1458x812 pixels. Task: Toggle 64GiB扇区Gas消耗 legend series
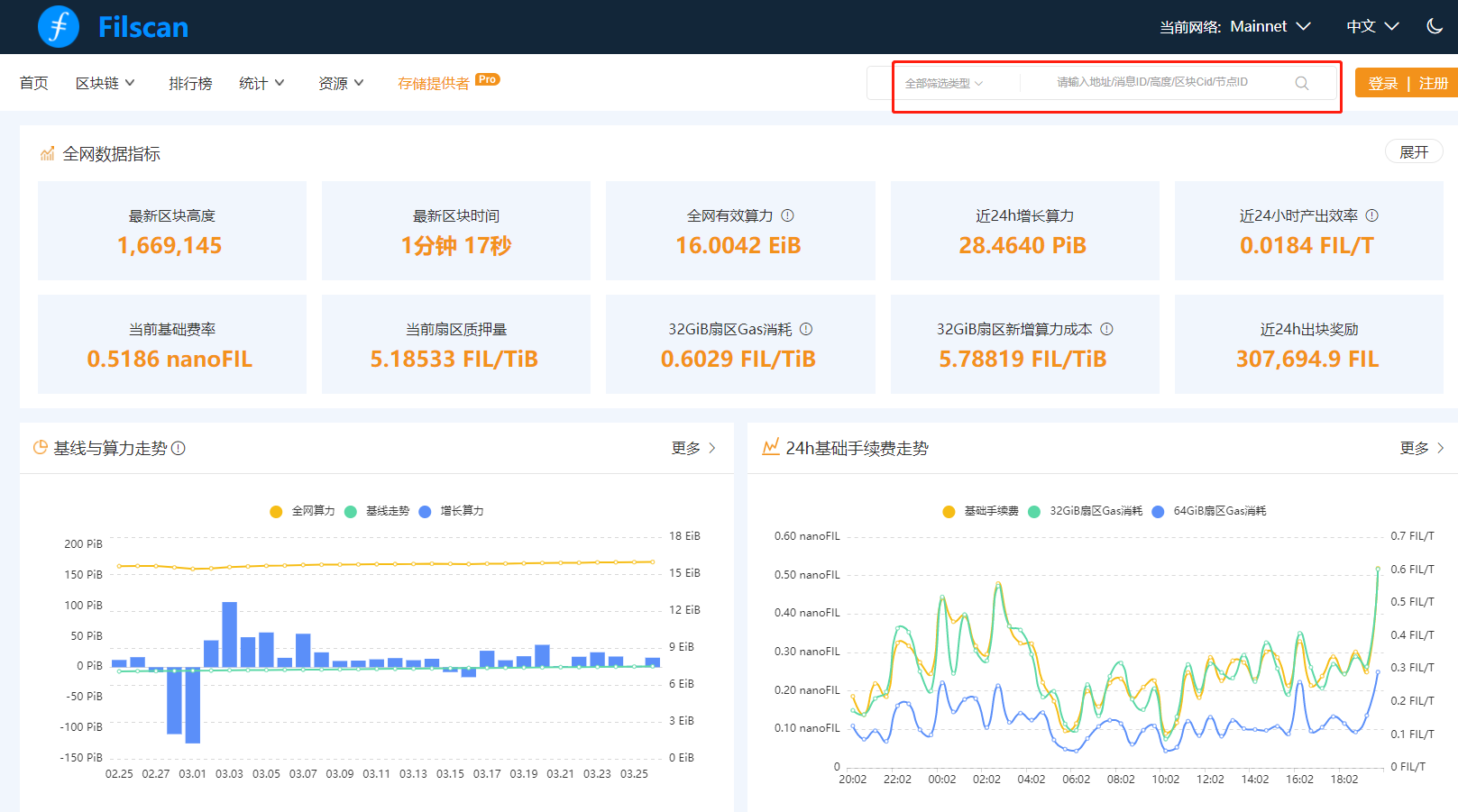(x=1218, y=511)
